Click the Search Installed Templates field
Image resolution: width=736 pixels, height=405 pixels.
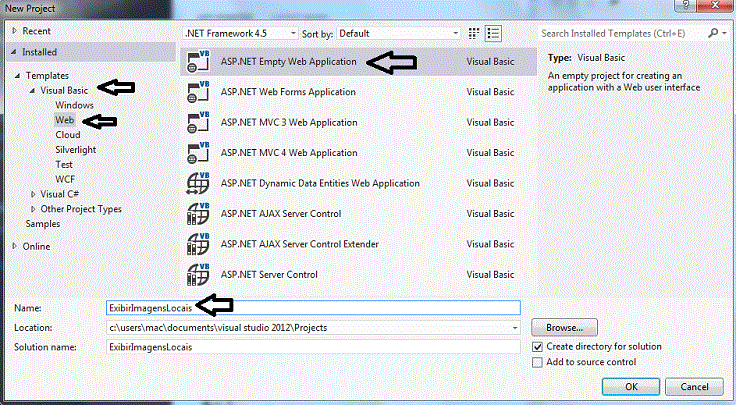coord(622,33)
